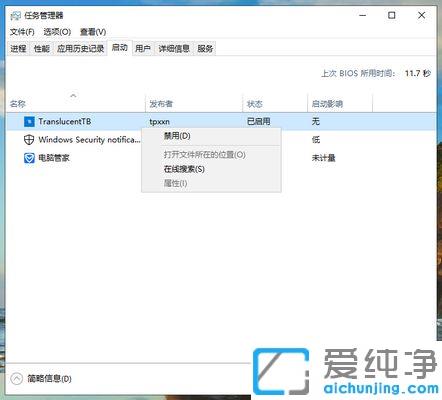The width and height of the screenshot is (442, 400).
Task: Click the tpxxn publisher cell
Action: tap(159, 122)
